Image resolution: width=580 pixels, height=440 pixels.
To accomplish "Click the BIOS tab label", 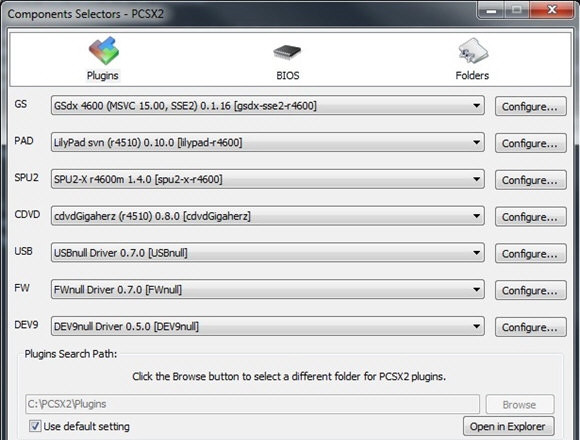I will tap(287, 75).
